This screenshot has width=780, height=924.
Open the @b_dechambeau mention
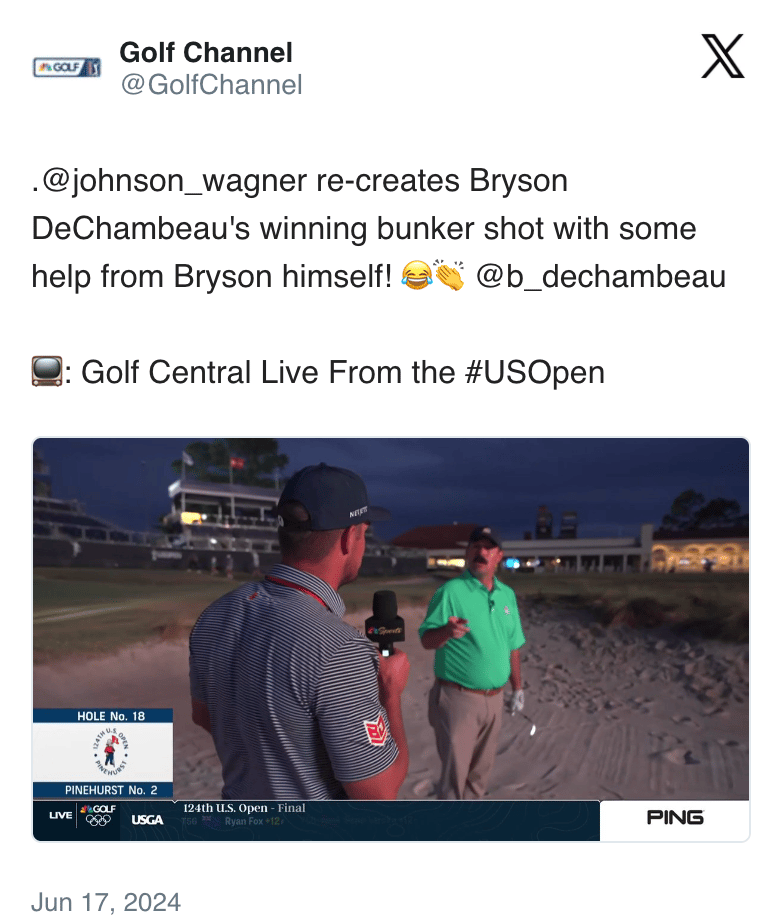tap(600, 276)
